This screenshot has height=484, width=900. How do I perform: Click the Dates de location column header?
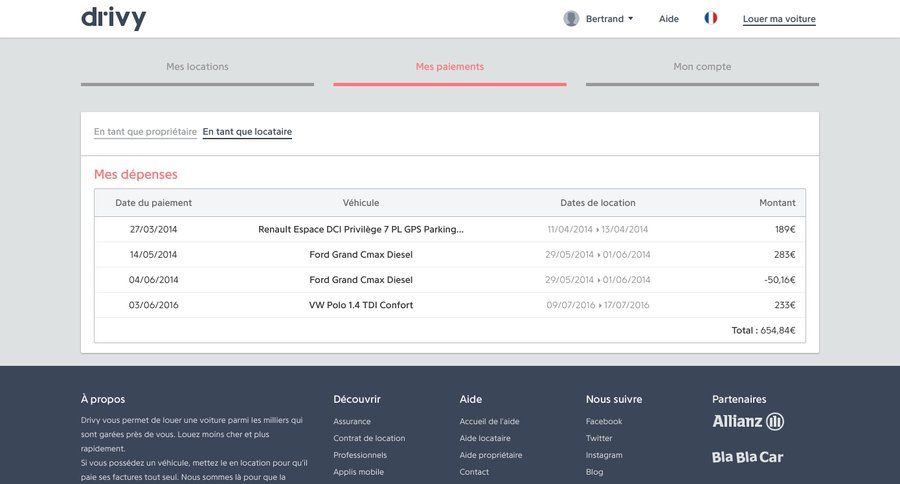(x=598, y=203)
